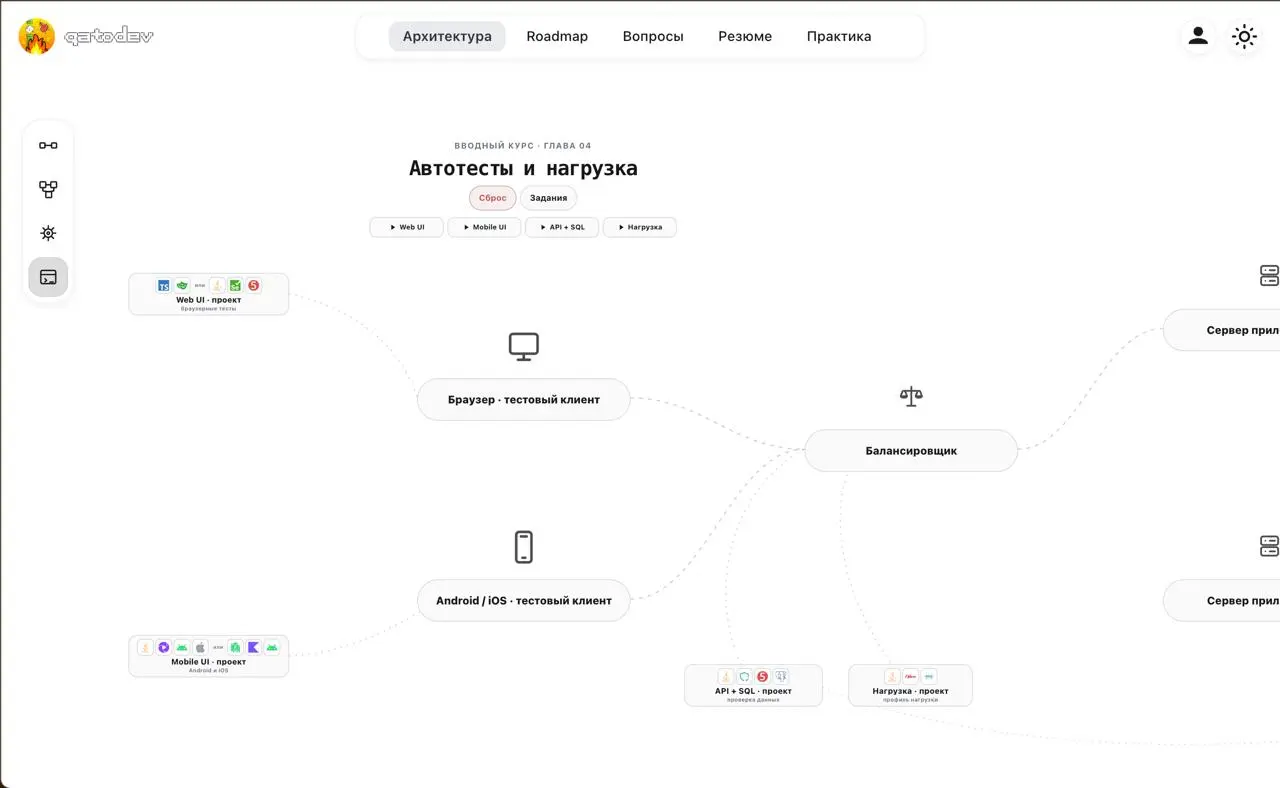Viewport: 1280px width, 788px height.
Task: Open the user profile icon
Action: tap(1198, 36)
